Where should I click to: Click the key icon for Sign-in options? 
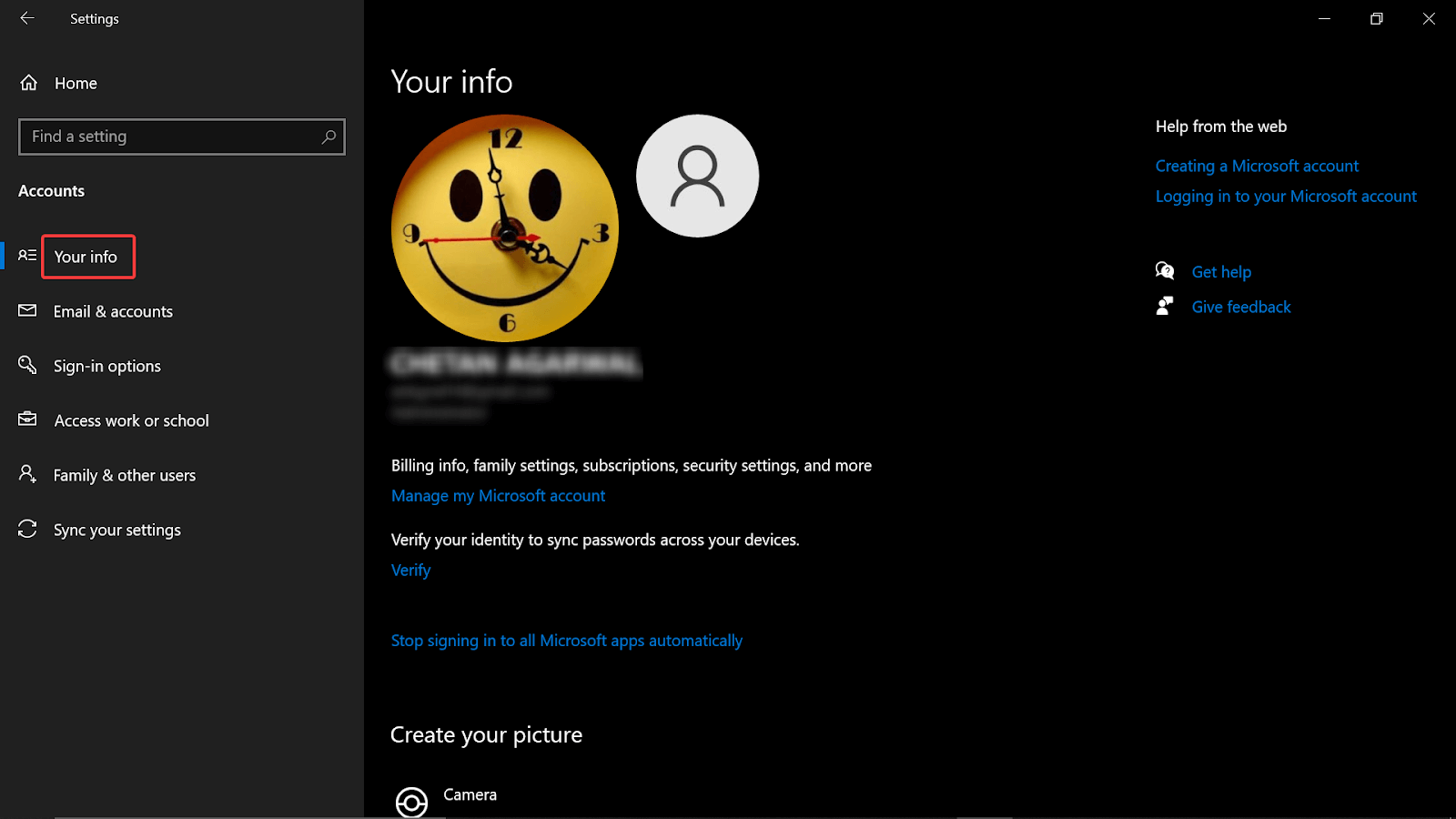point(26,365)
